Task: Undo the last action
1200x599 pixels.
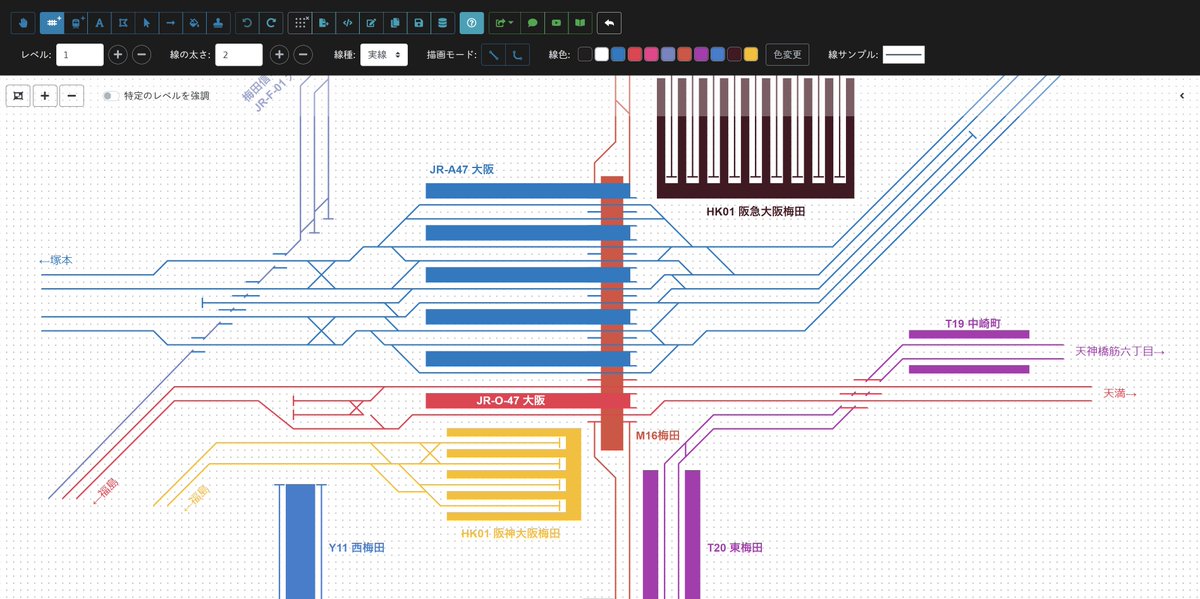Action: point(247,22)
